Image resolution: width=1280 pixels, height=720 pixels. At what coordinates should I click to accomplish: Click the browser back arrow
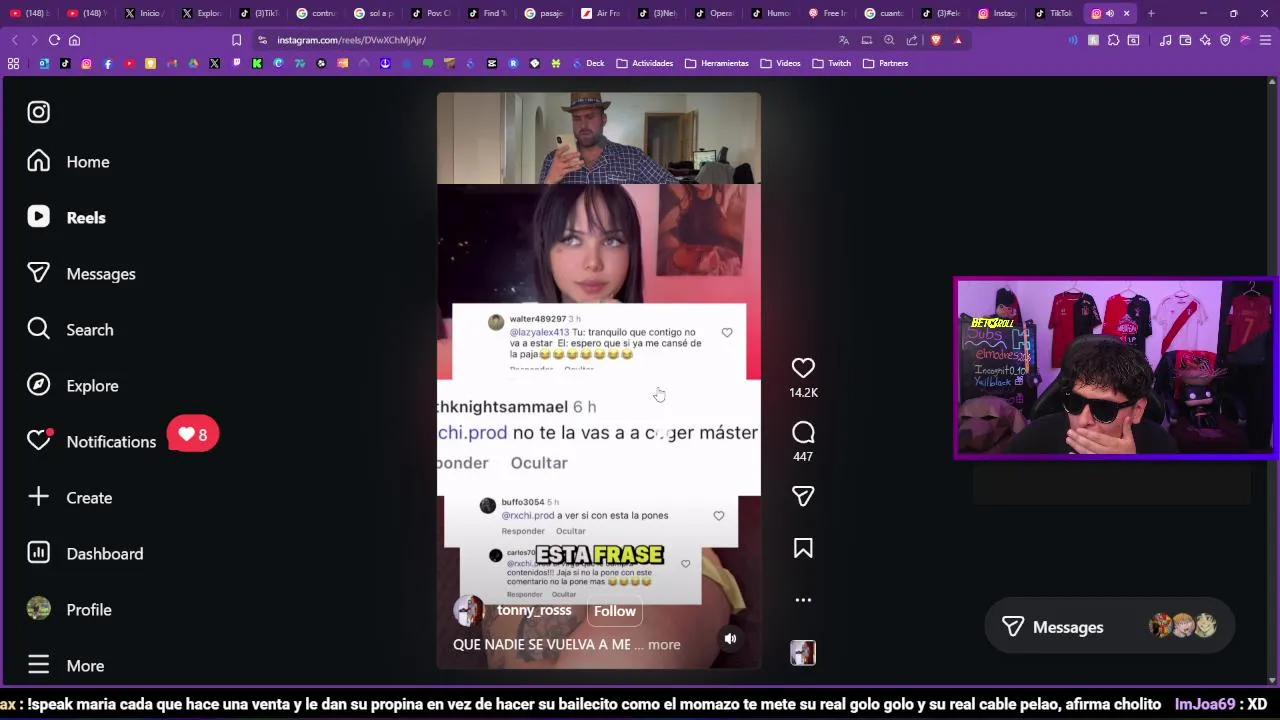14,40
